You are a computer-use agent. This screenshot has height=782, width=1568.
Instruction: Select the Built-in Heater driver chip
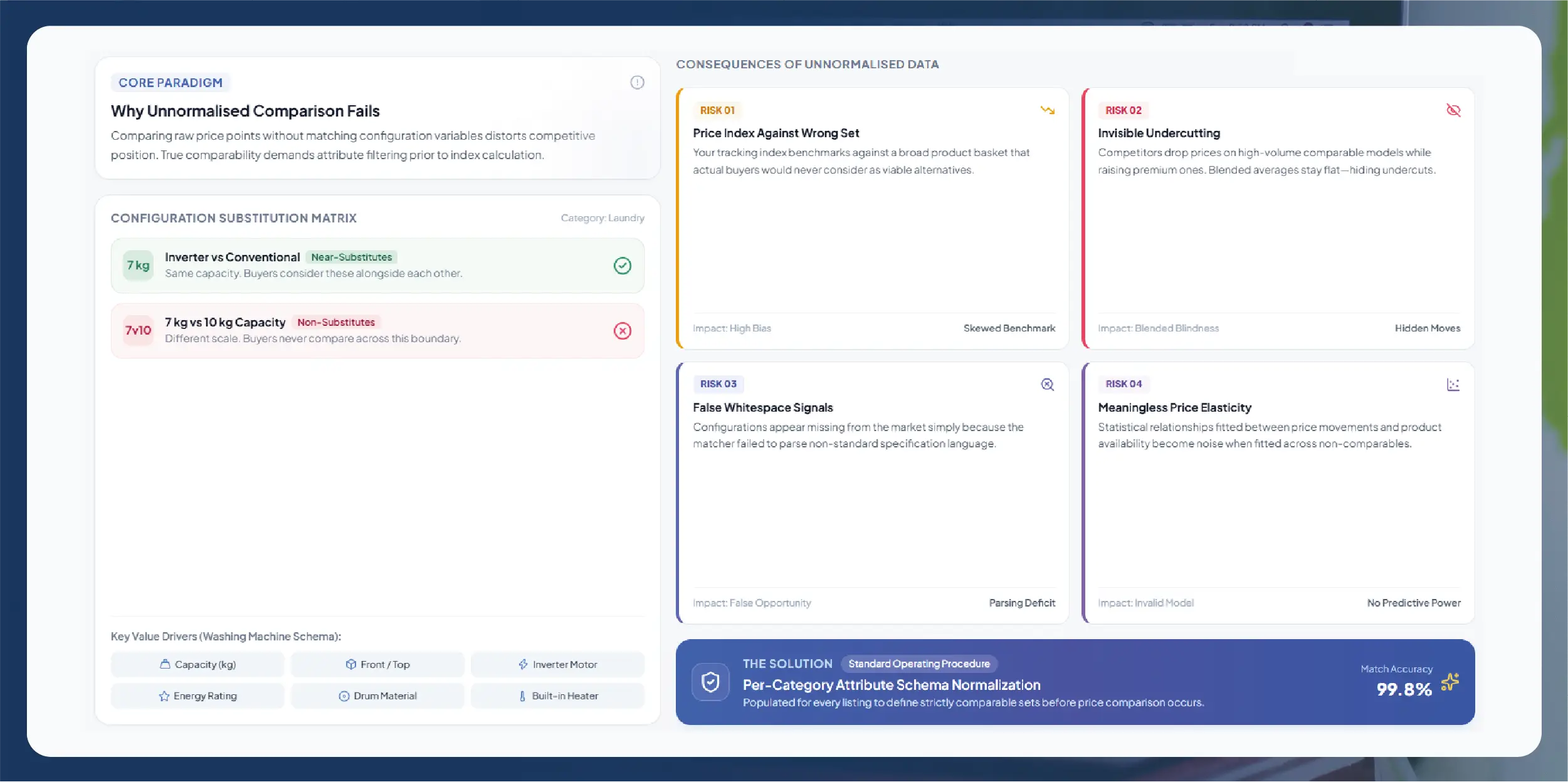click(x=557, y=696)
